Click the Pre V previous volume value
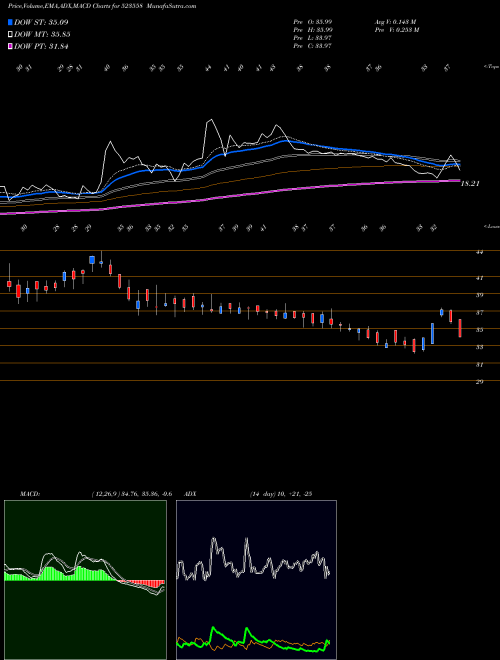This screenshot has width=500, height=660. tap(396, 30)
